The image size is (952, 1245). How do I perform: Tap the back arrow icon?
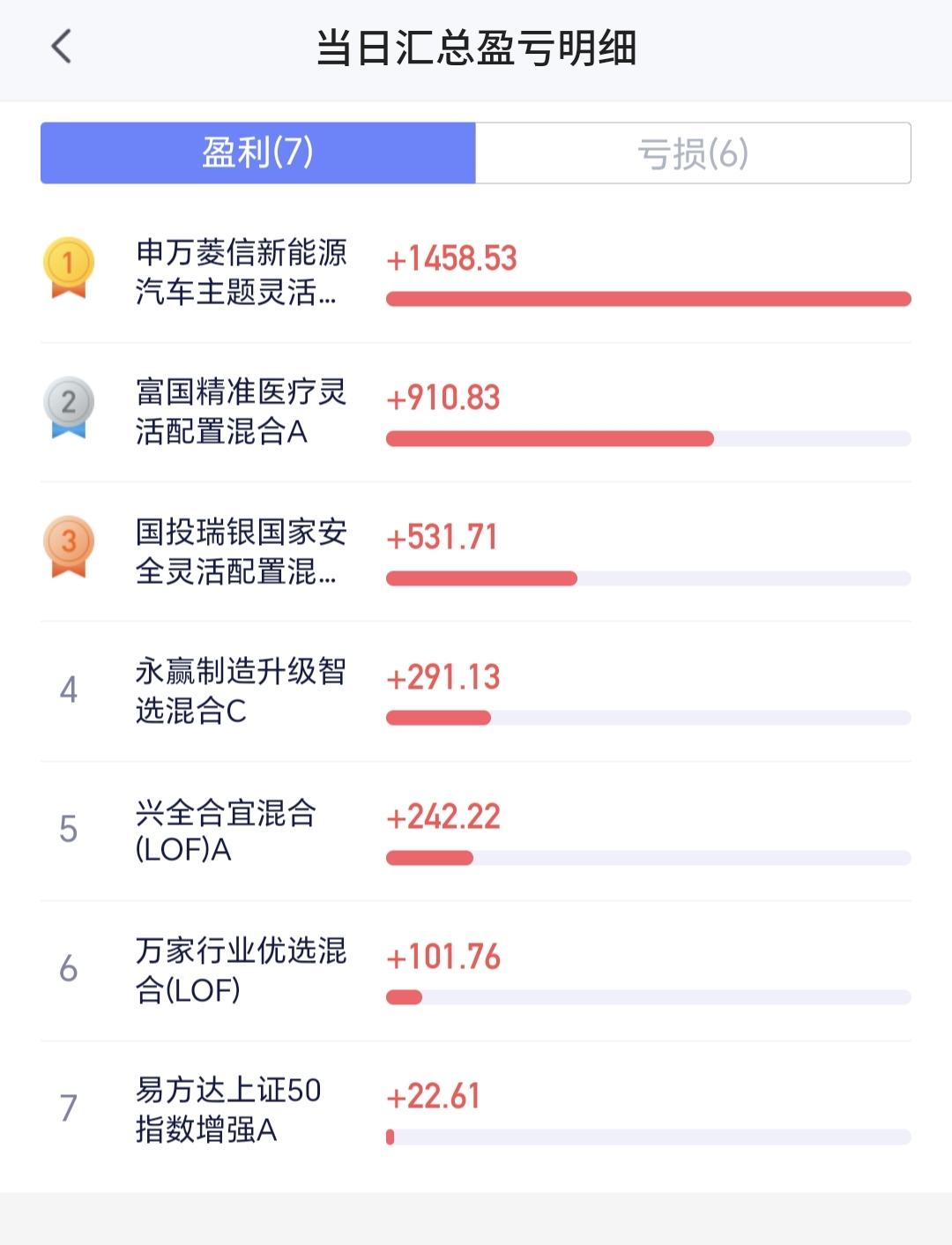[61, 47]
